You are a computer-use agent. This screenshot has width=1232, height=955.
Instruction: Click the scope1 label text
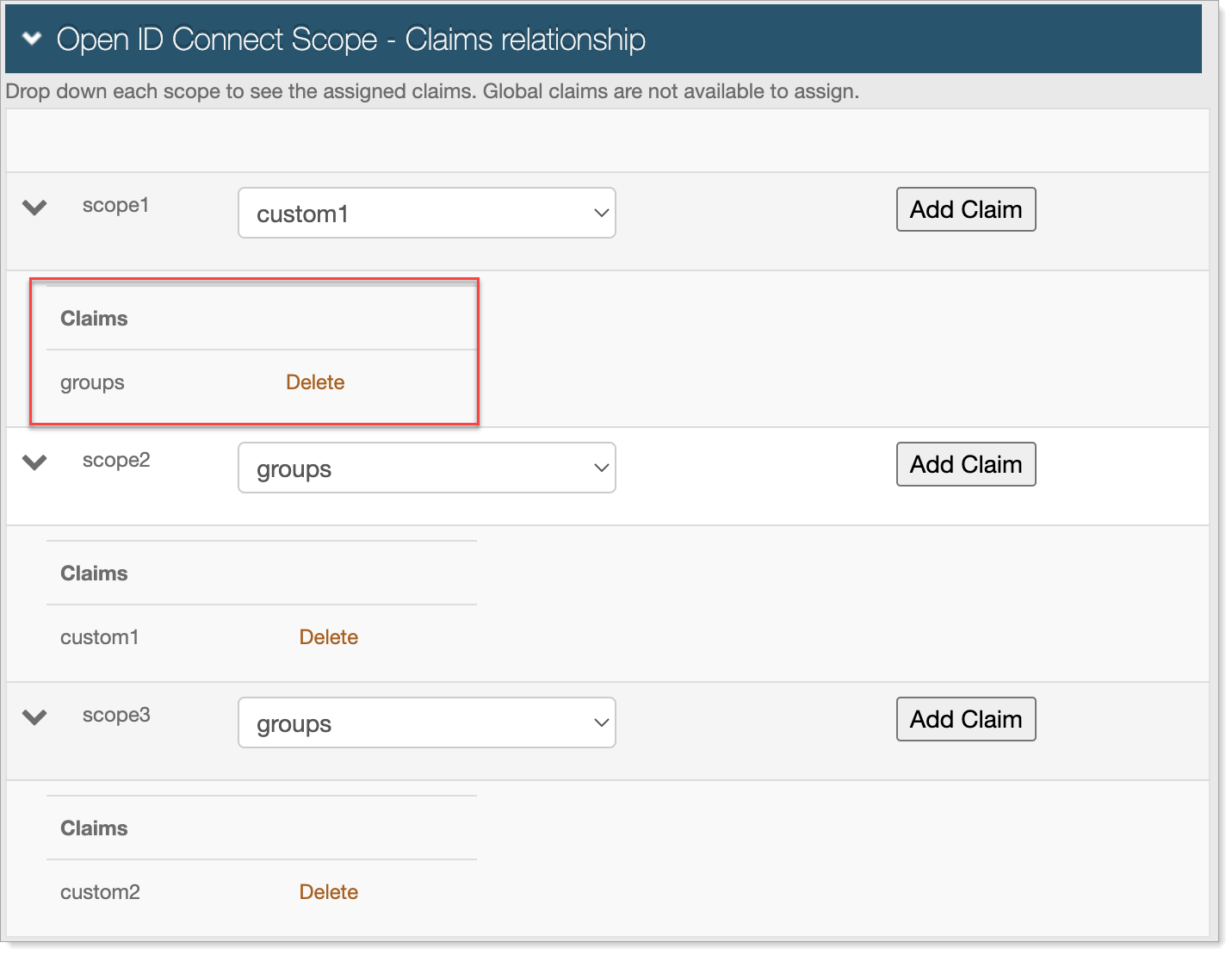pos(115,206)
